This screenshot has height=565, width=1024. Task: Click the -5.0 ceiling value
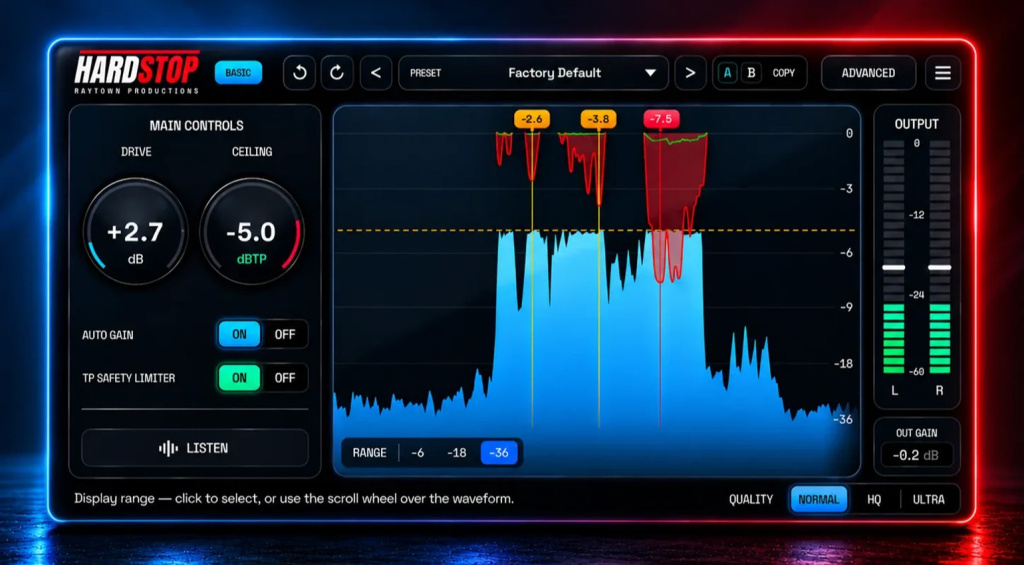point(251,232)
